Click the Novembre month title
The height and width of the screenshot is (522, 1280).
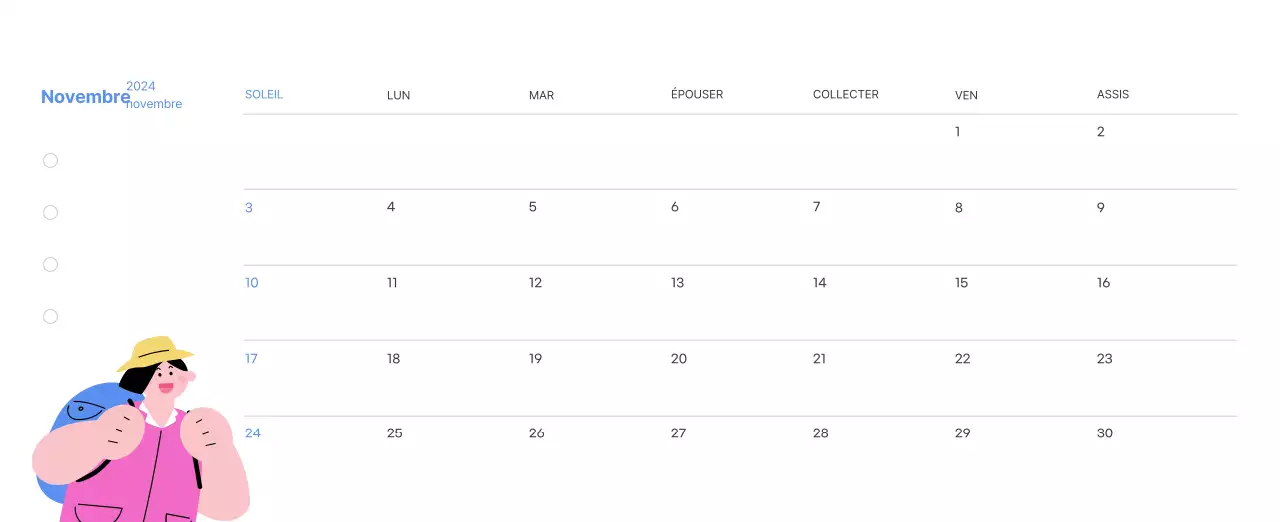(85, 97)
